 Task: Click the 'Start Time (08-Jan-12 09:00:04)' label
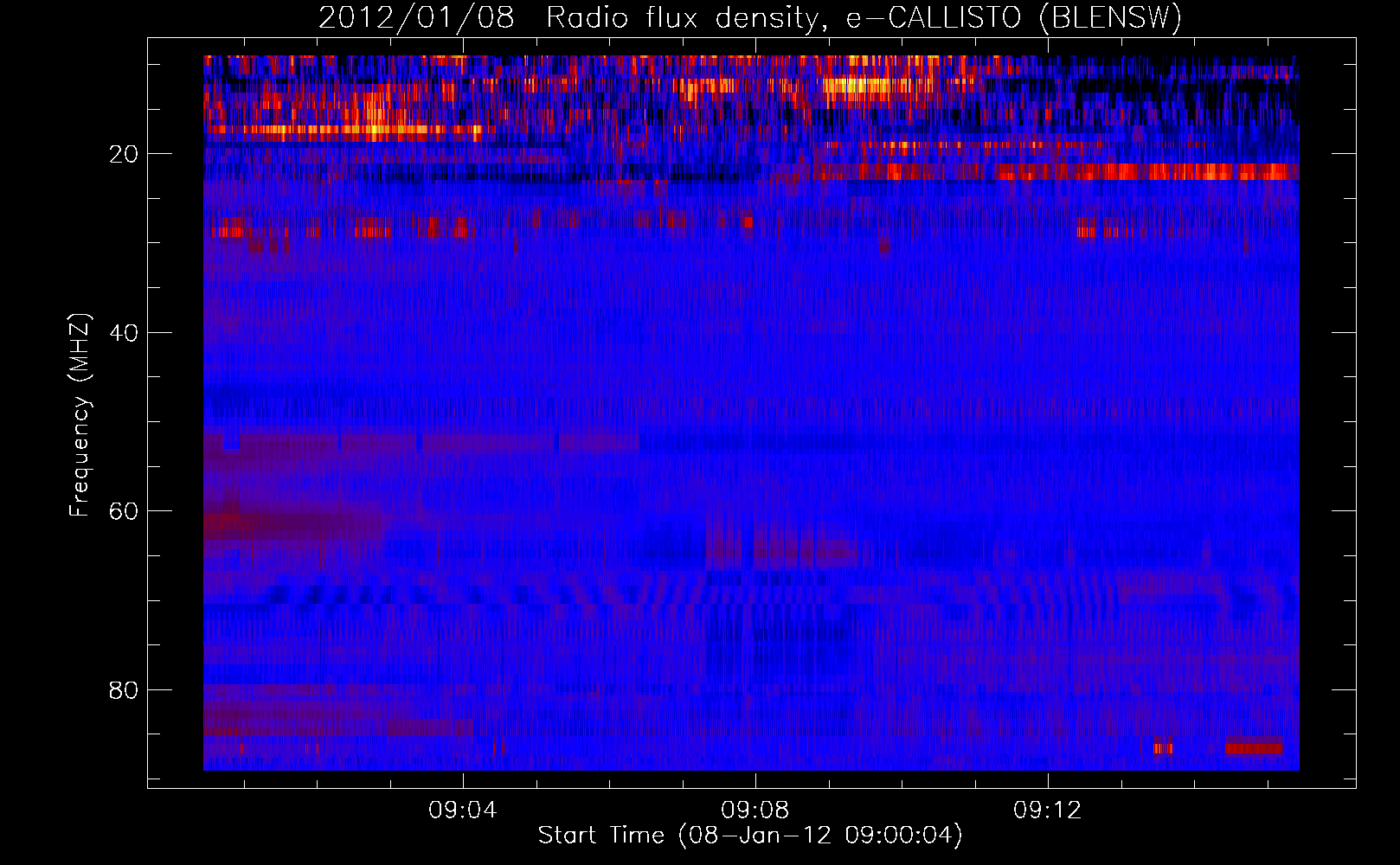pyautogui.click(x=750, y=836)
